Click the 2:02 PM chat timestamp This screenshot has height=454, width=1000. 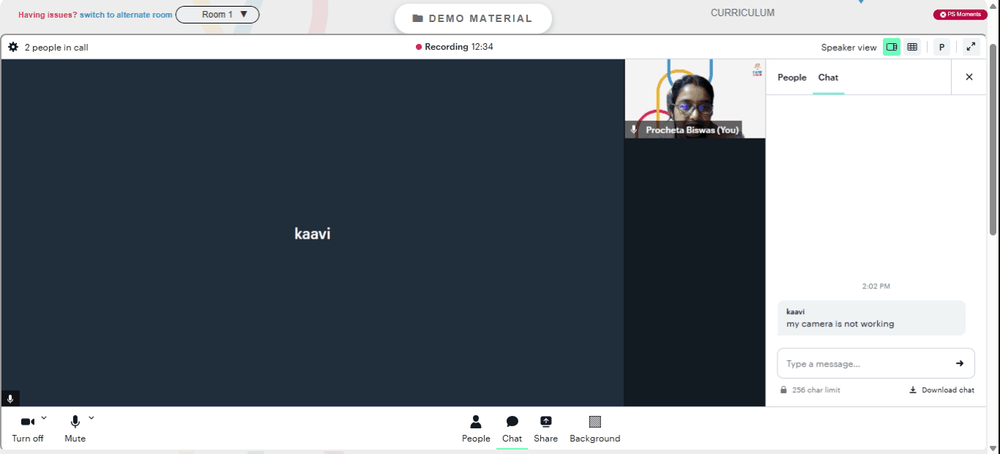[876, 286]
